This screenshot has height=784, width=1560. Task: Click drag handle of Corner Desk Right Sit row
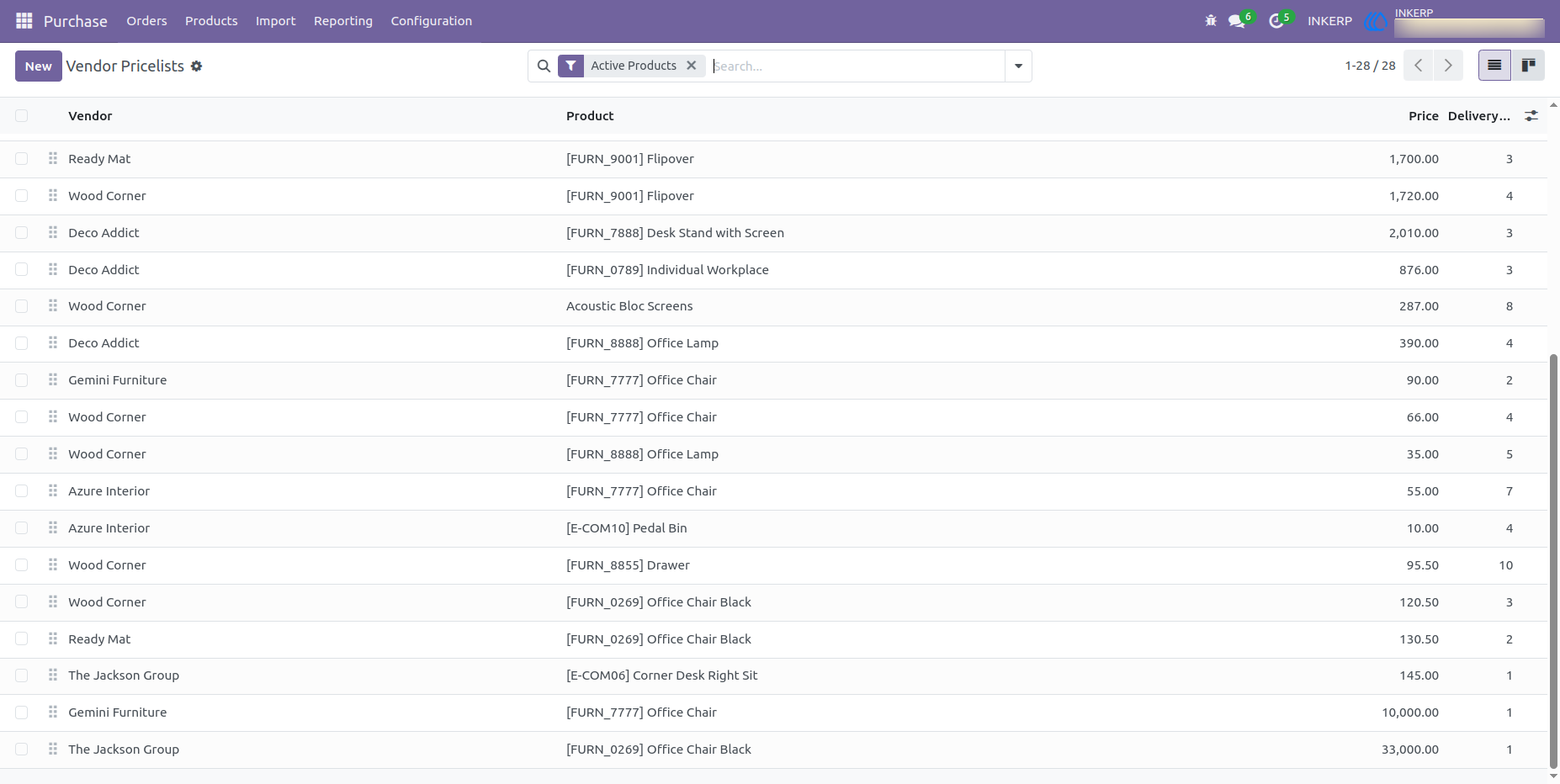53,675
